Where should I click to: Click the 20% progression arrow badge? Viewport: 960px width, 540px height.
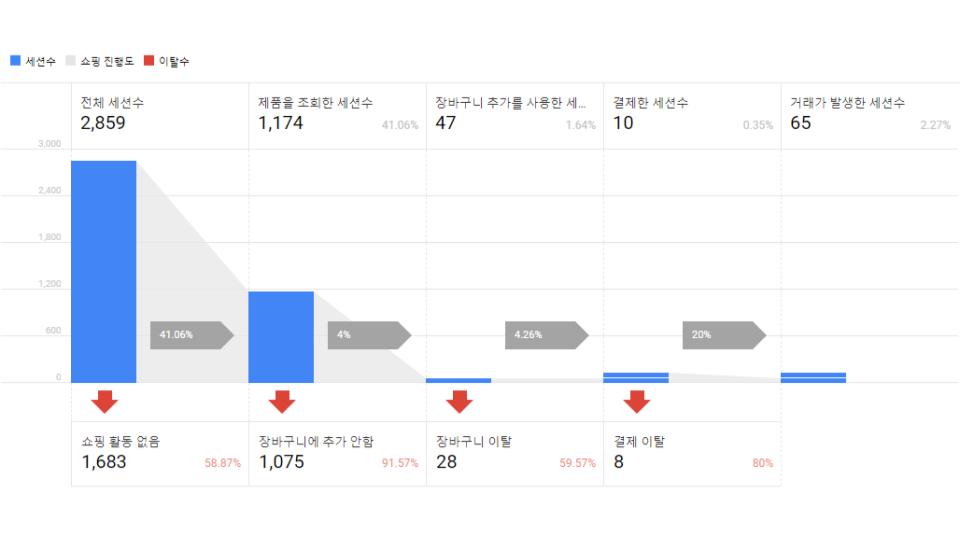[724, 335]
